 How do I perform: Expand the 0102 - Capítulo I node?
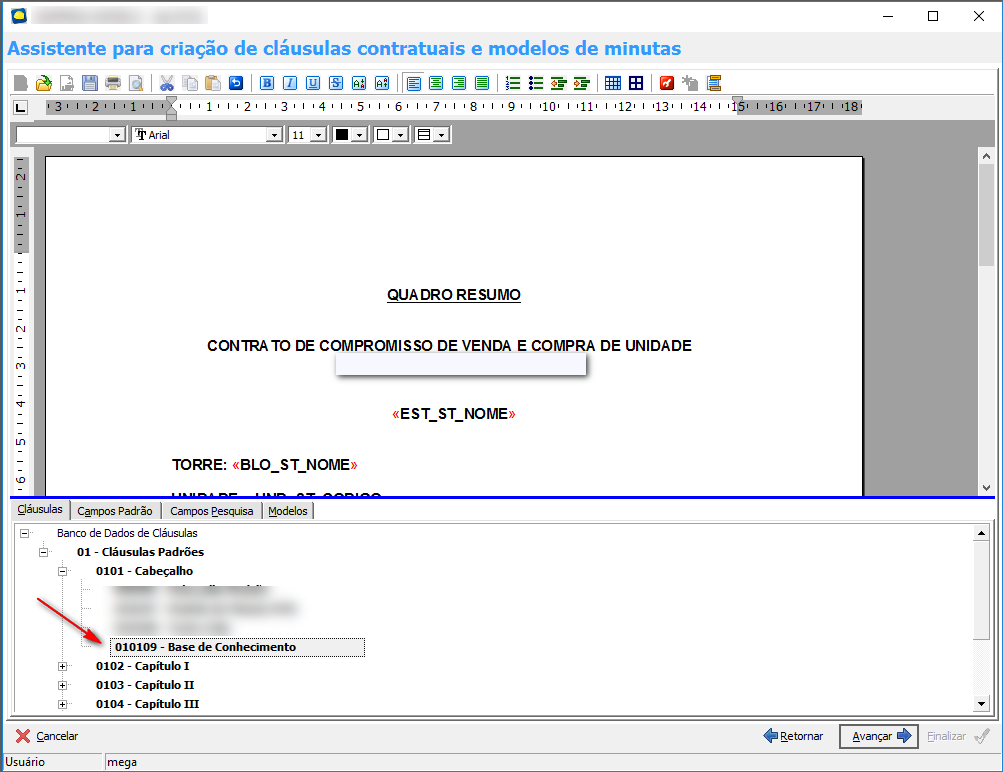(62, 666)
